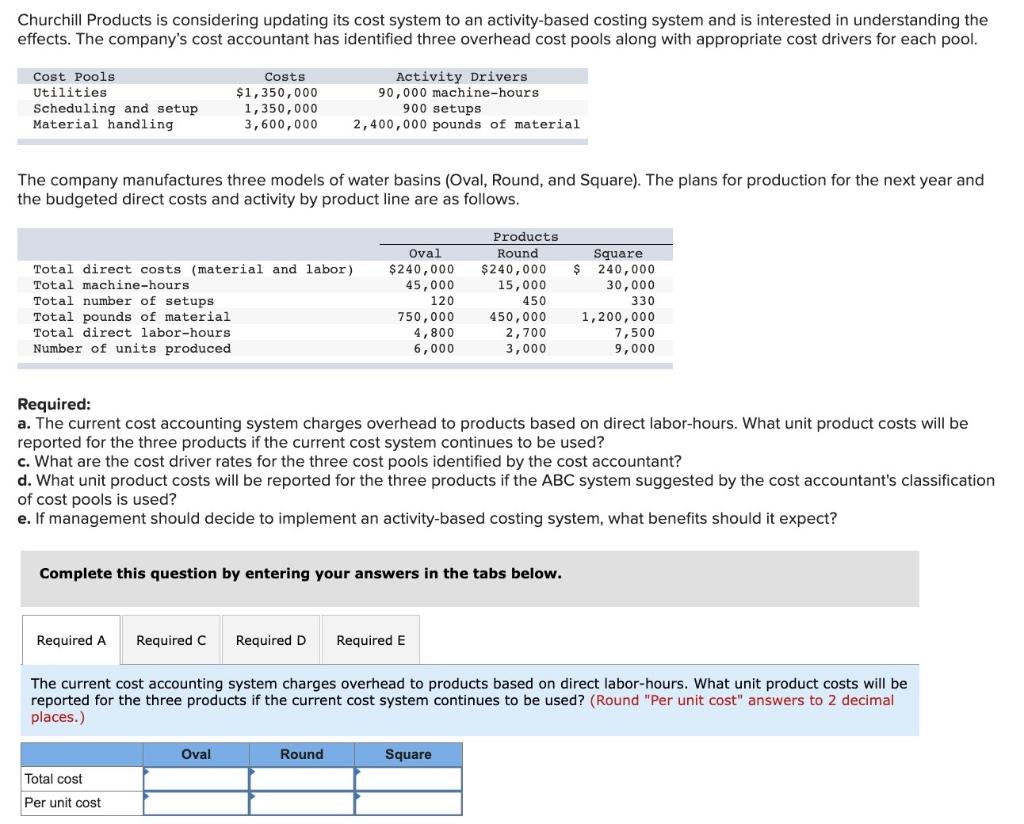Image resolution: width=1024 pixels, height=824 pixels.
Task: Click the 'Products' header in data table
Action: 526,236
